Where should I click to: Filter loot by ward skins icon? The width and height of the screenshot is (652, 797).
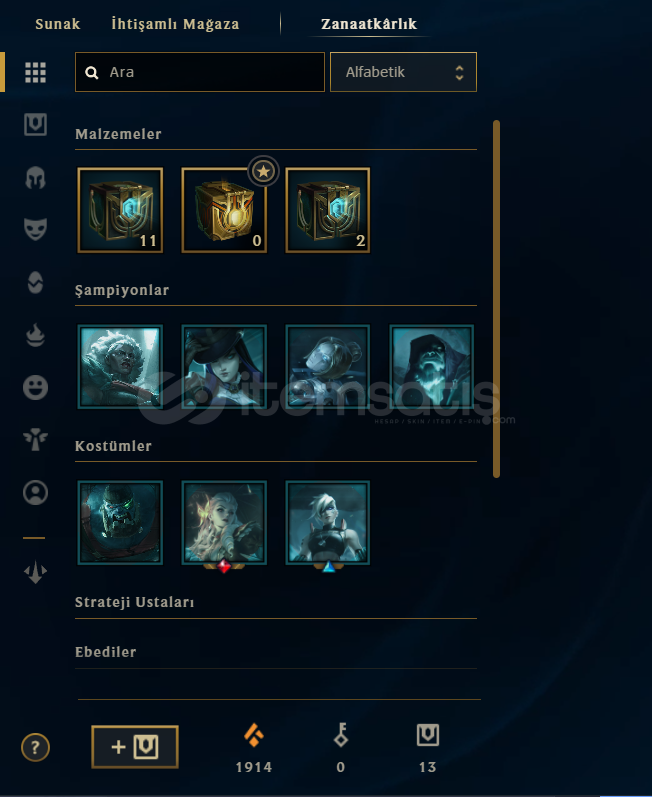35,439
